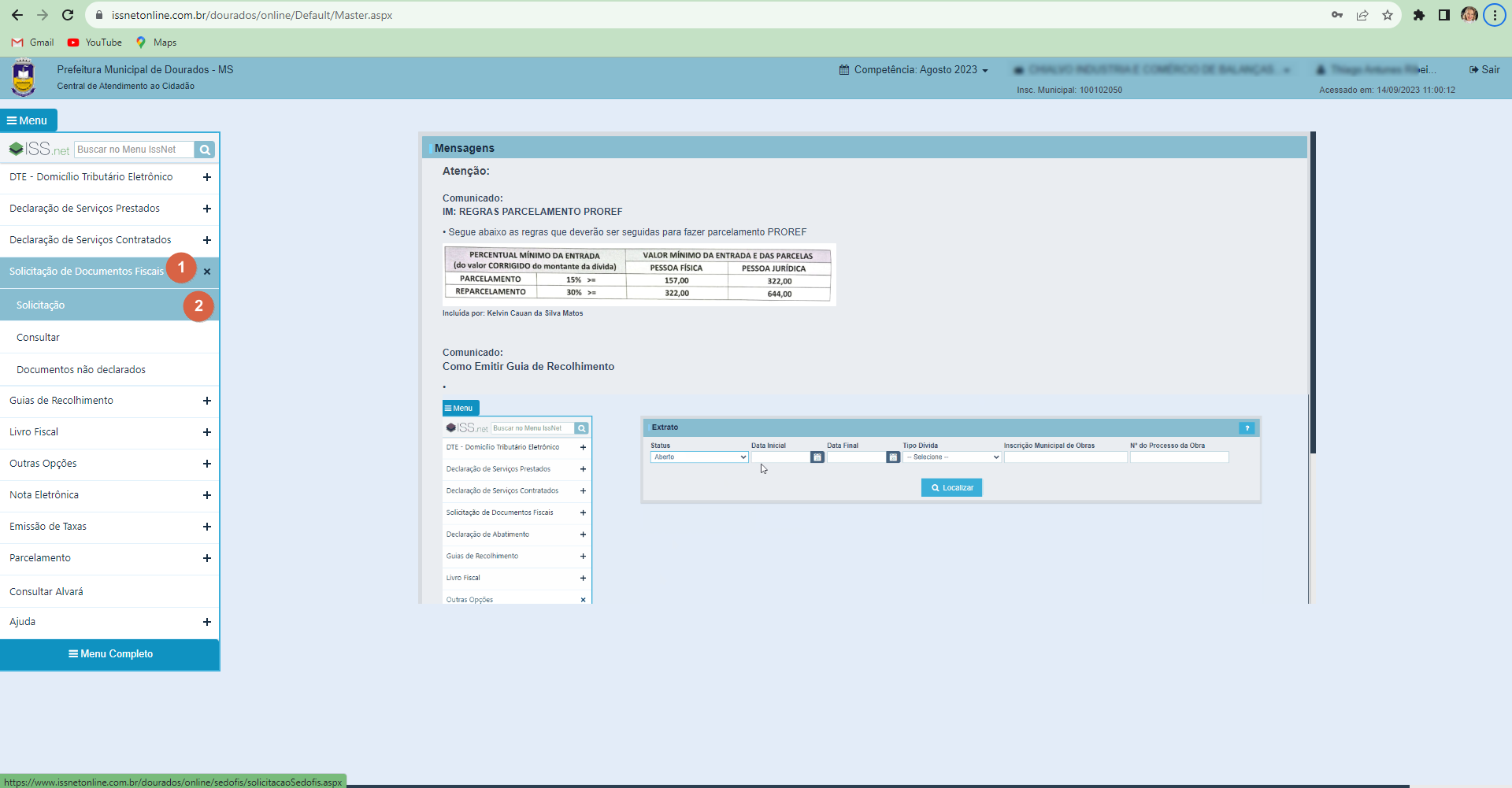Reload the page with refresh icon
This screenshot has width=1512, height=788.
(68, 15)
